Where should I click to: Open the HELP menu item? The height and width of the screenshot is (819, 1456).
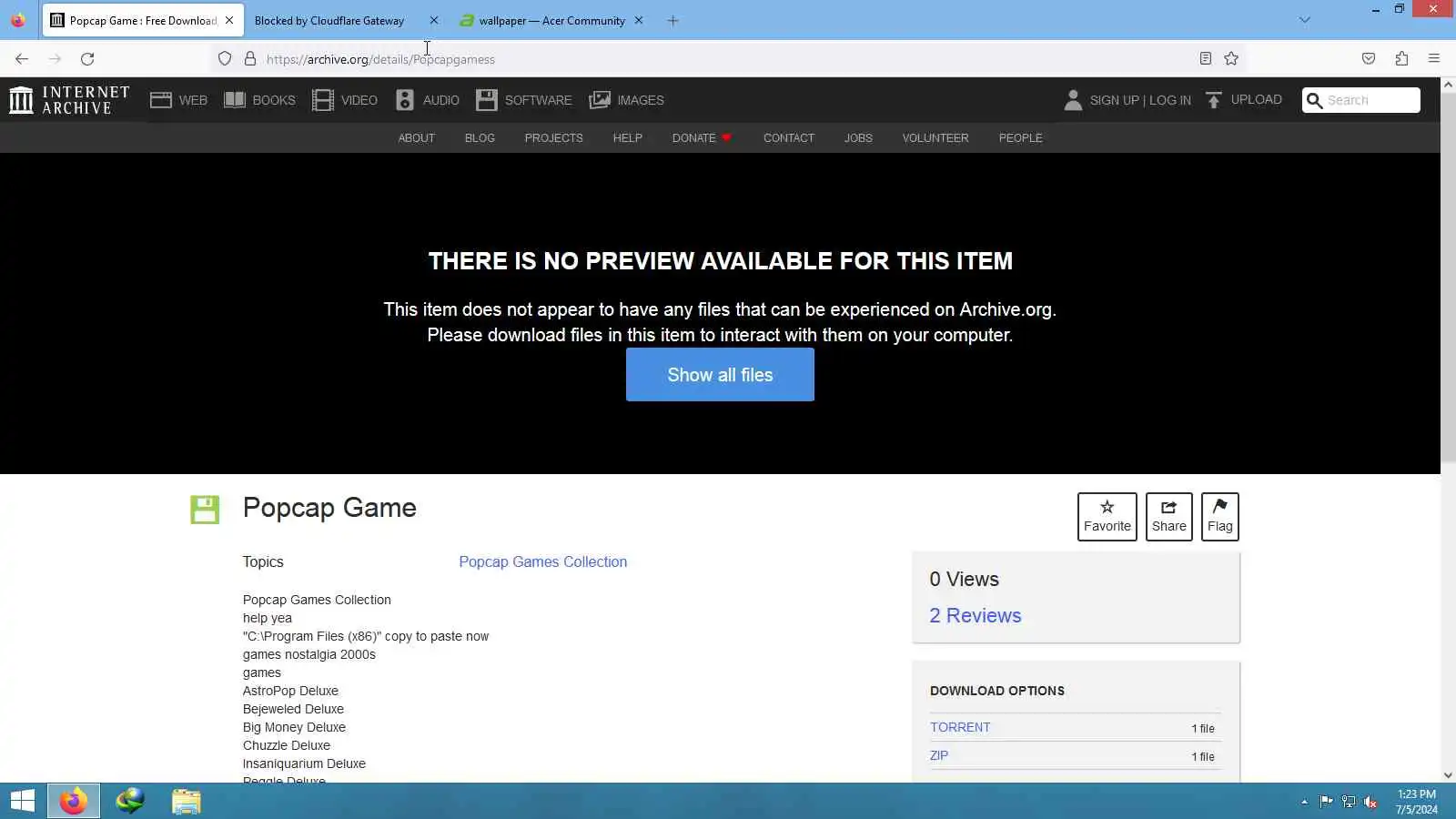click(x=628, y=138)
